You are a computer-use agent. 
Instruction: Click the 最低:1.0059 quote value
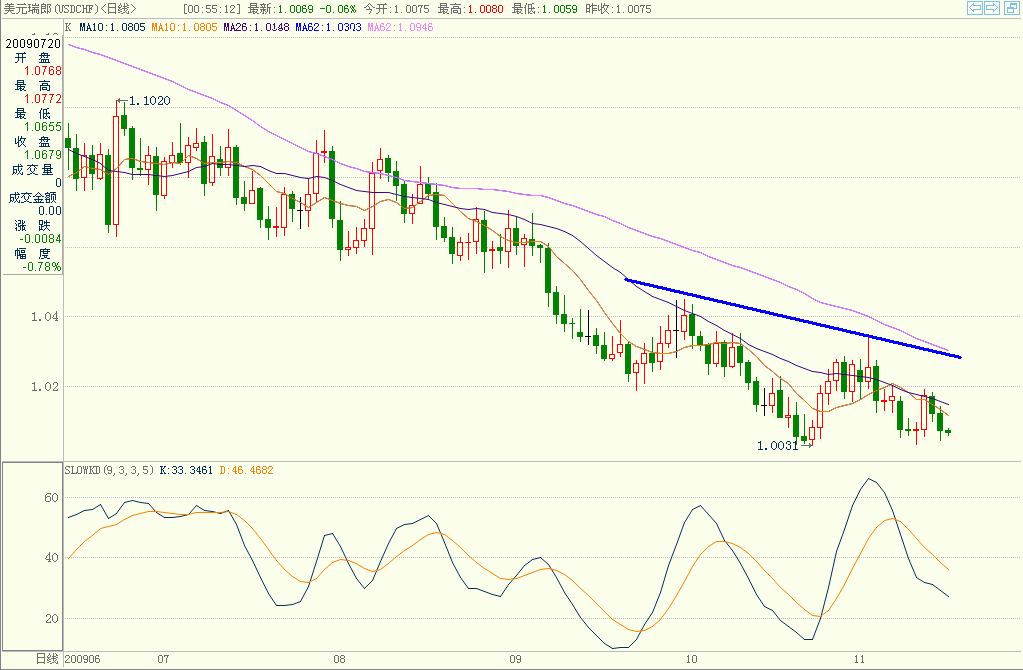[545, 9]
